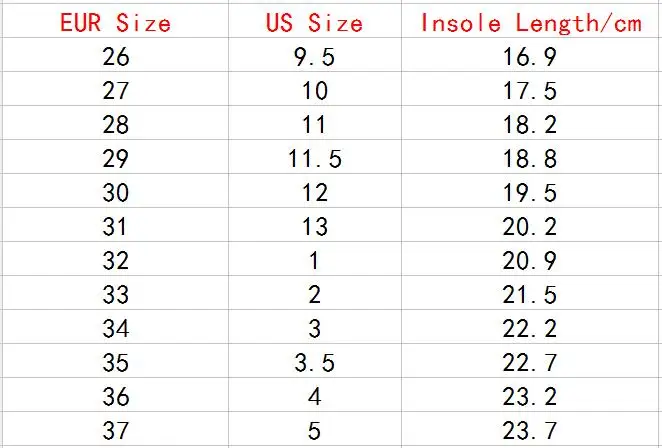Select the US Size header cell

pyautogui.click(x=315, y=20)
